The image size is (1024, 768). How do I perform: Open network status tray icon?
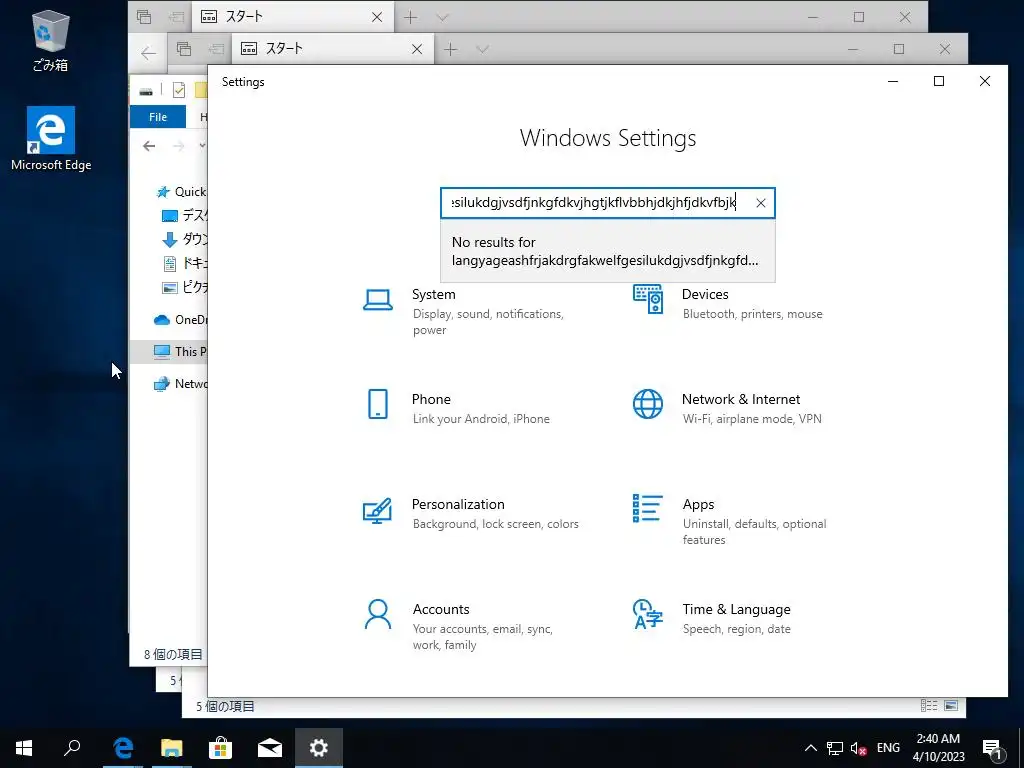point(835,748)
